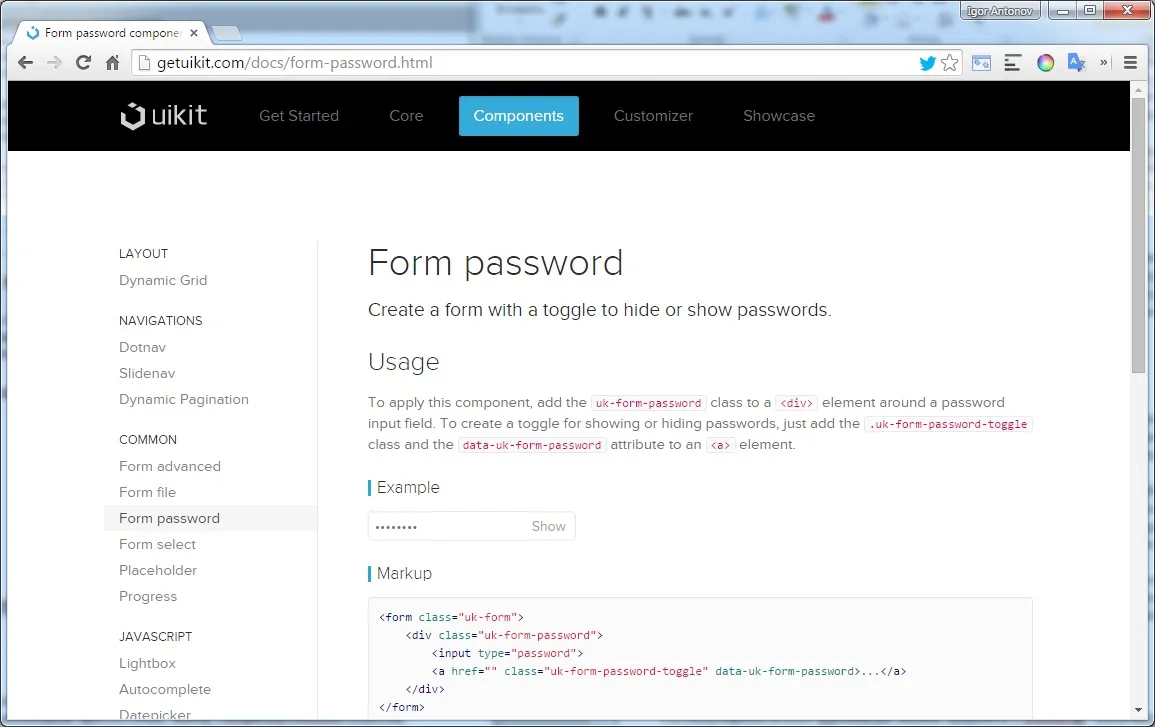Viewport: 1155px width, 727px height.
Task: Go back using the browser back arrow
Action: pos(25,63)
